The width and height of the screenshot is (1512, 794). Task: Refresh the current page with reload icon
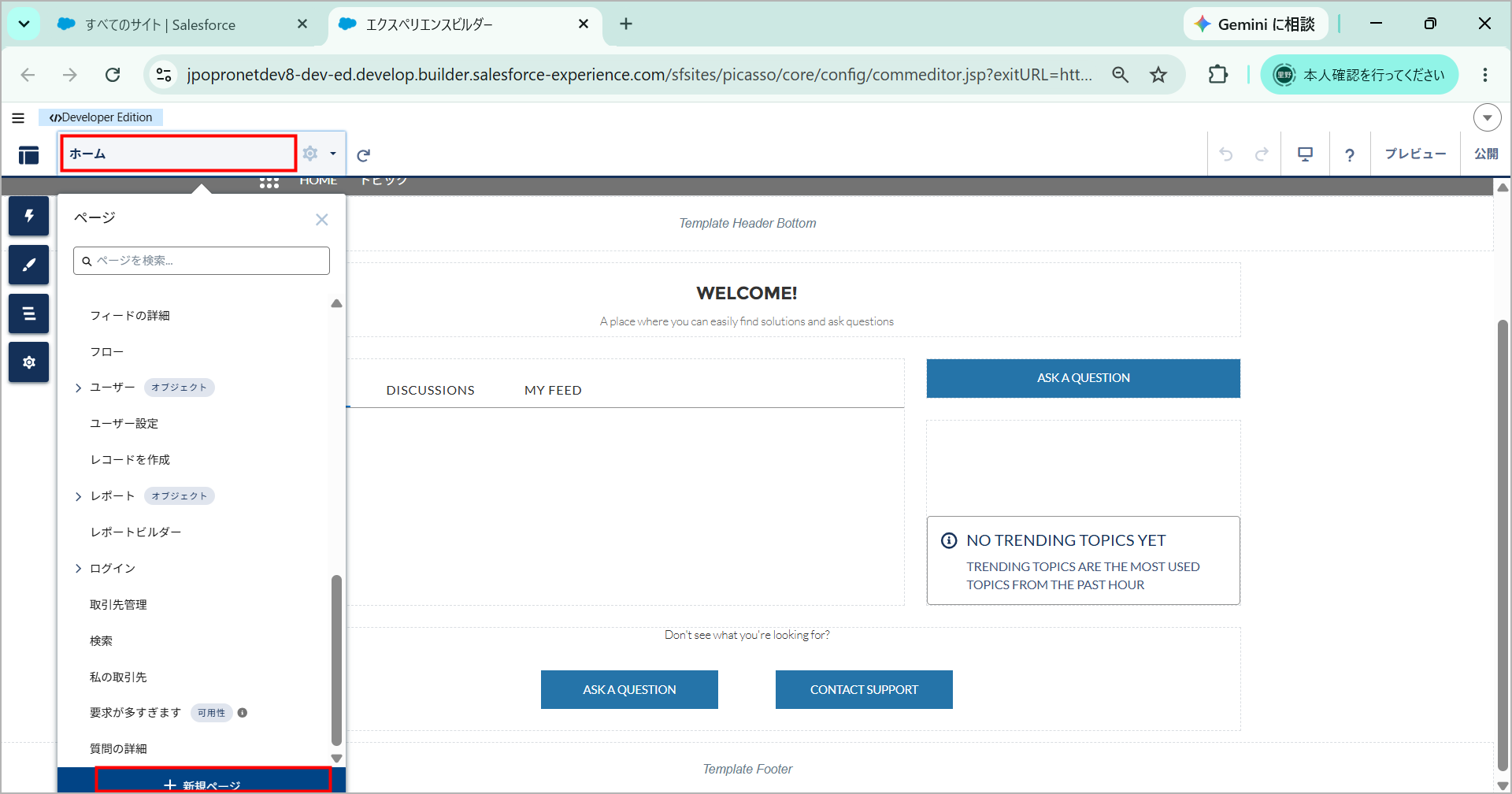[x=363, y=155]
